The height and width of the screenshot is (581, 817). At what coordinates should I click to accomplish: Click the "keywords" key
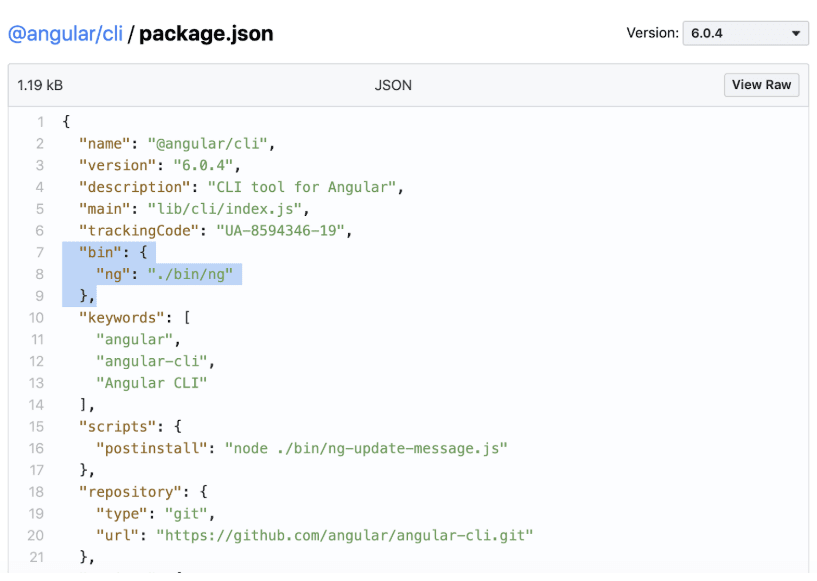121,318
